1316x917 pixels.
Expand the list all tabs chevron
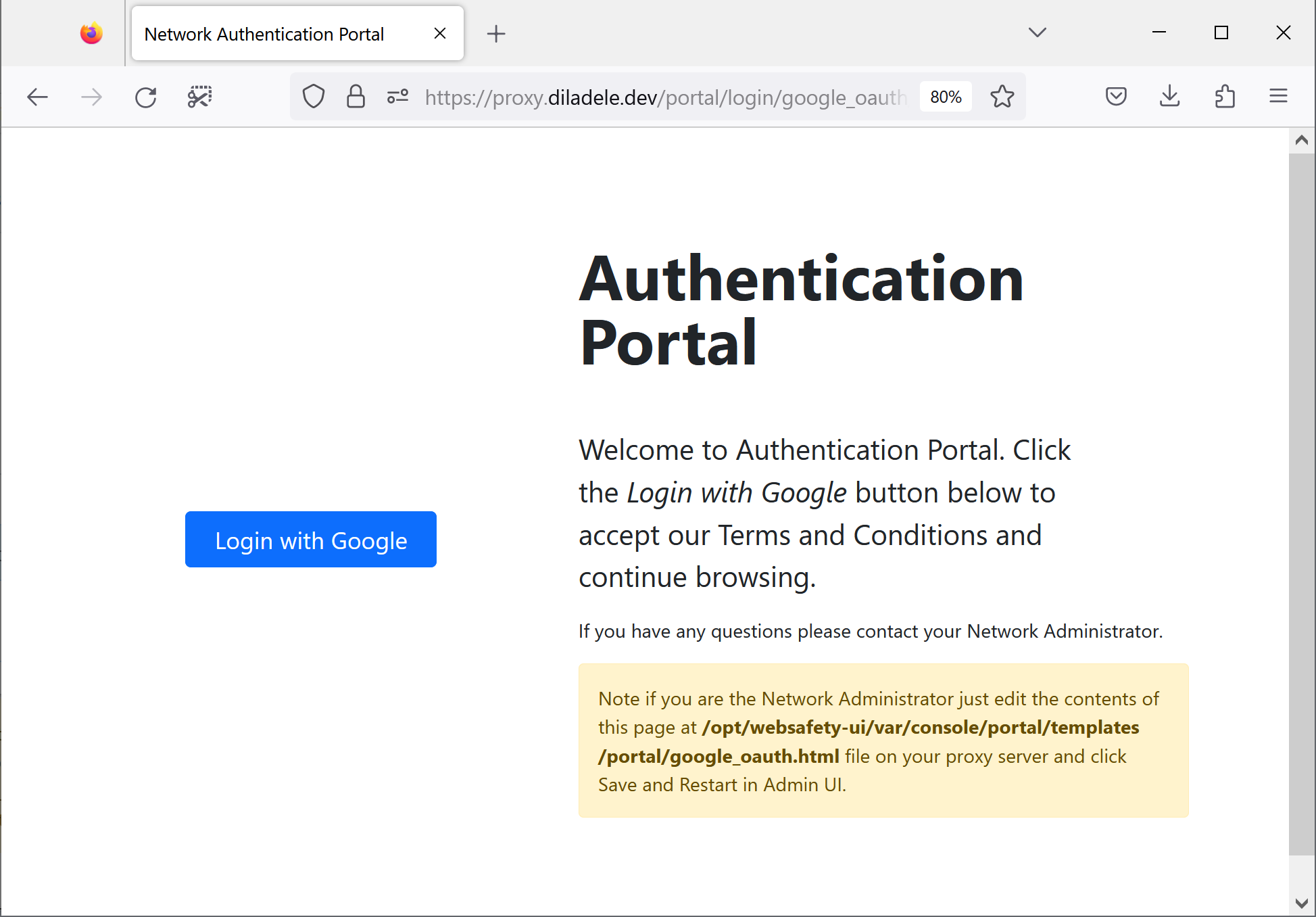1037,32
